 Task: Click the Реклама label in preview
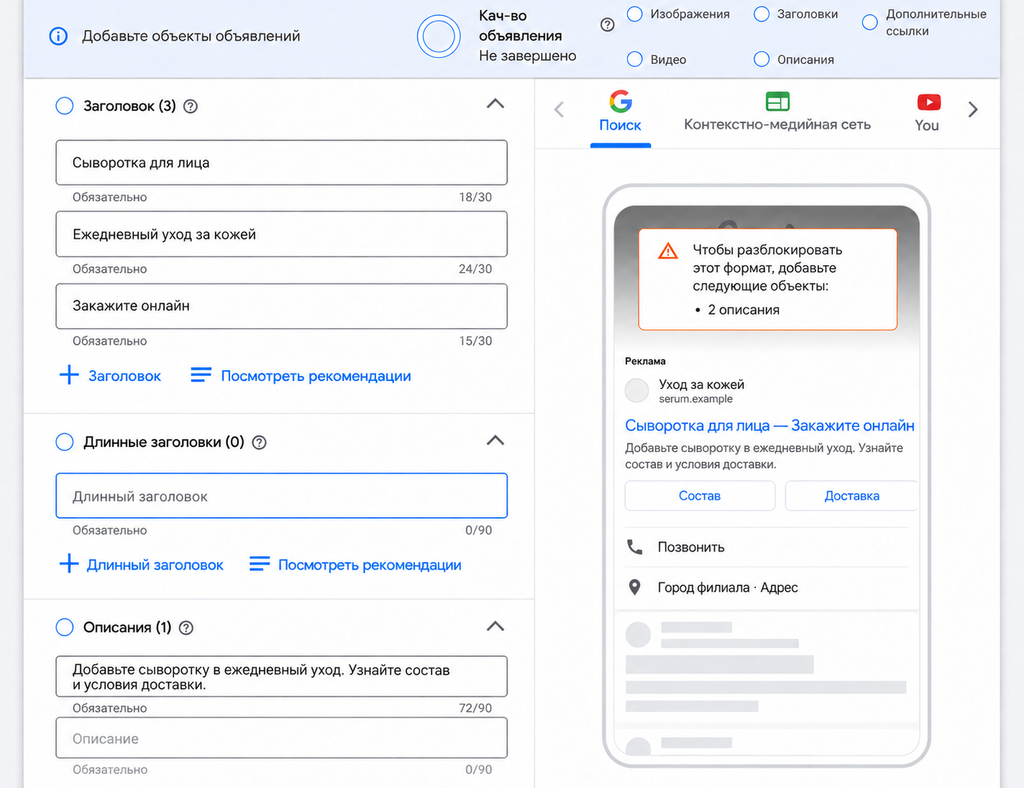pos(645,361)
